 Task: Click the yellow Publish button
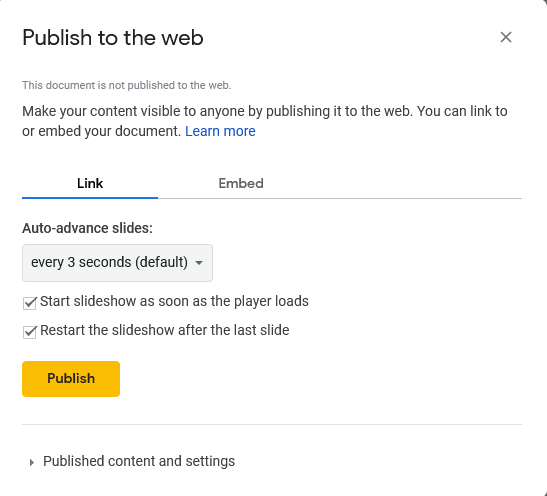coord(71,378)
